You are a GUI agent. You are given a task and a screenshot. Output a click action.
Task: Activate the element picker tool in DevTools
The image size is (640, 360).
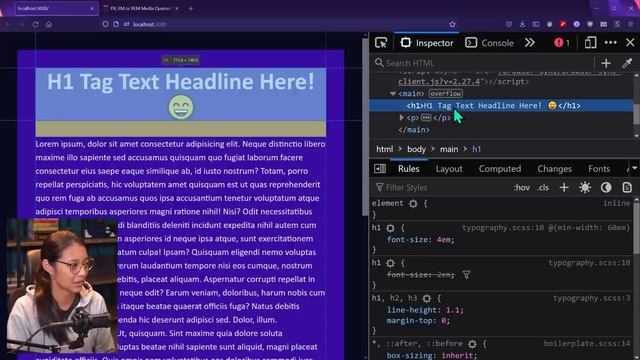point(381,42)
